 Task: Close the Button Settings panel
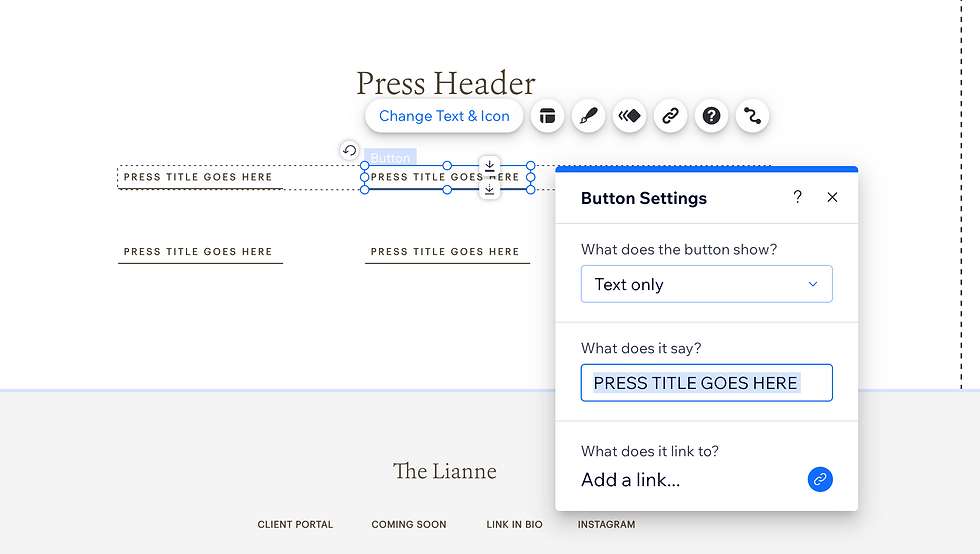pos(832,197)
